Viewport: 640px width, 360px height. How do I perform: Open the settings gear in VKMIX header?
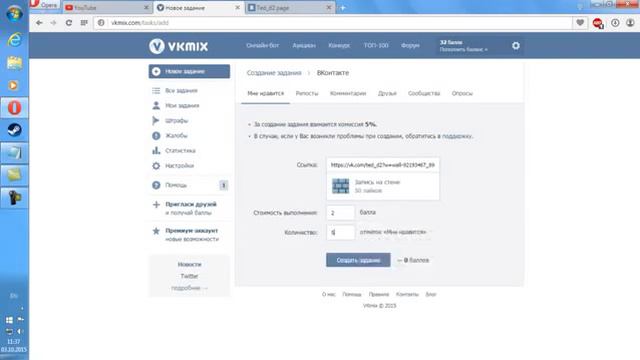[516, 46]
